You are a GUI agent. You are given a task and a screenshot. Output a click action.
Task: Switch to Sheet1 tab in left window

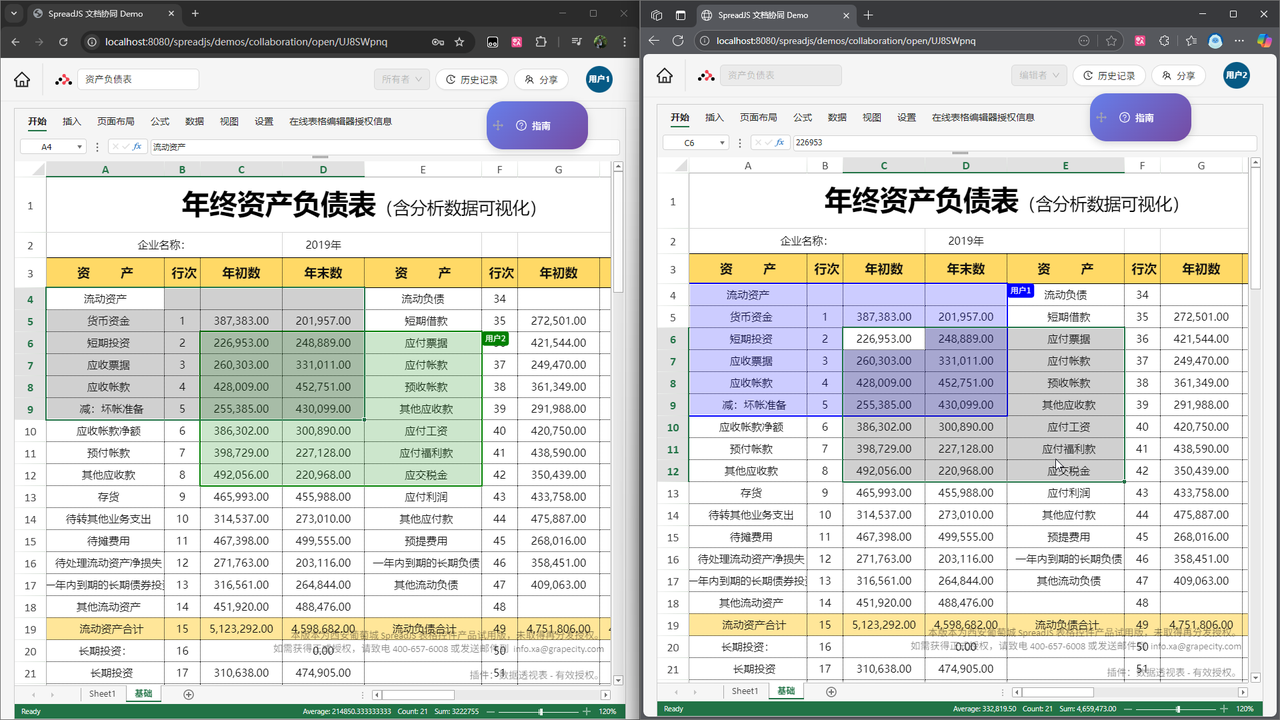click(x=102, y=693)
